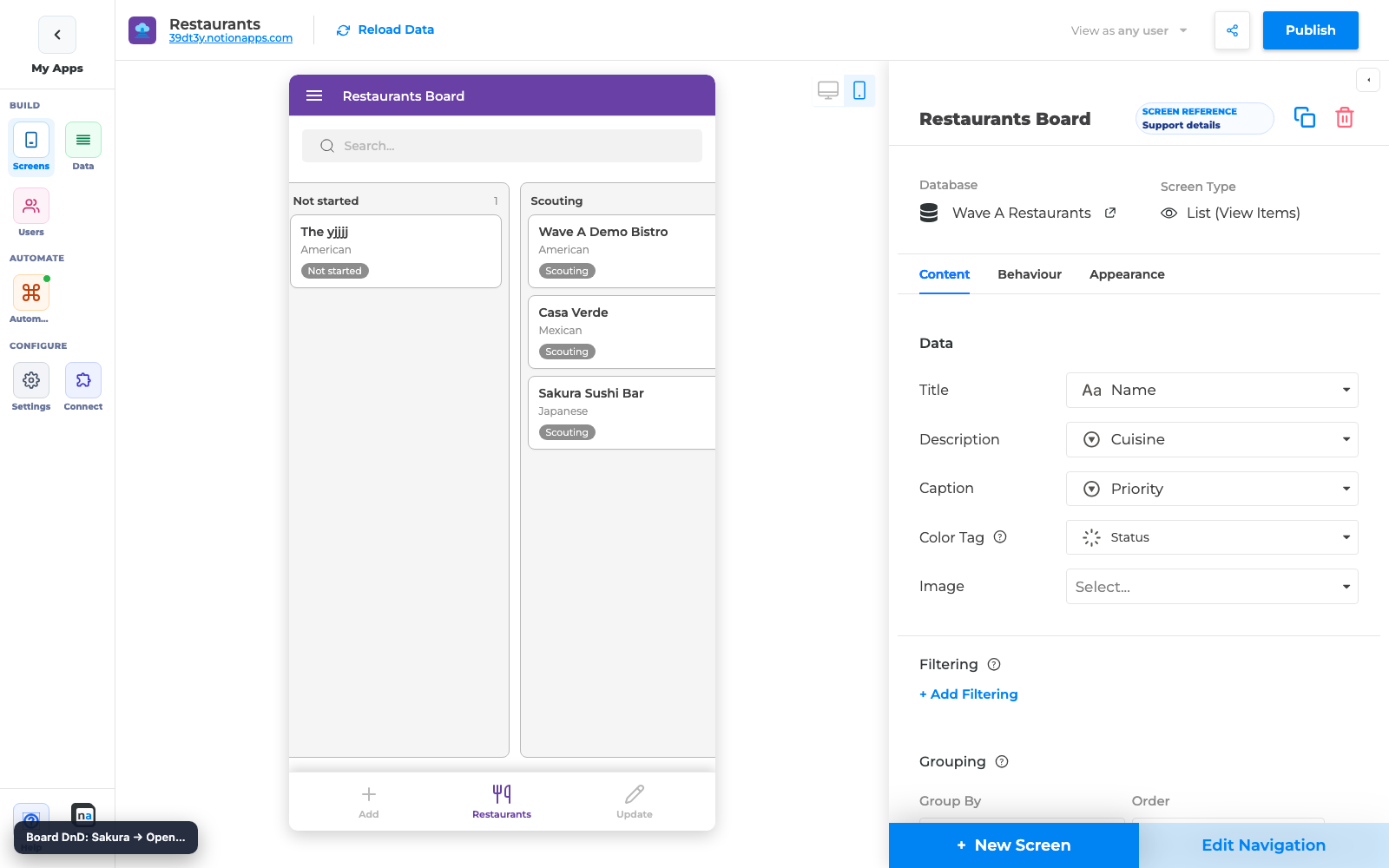Click the Color Tag help icon
1389x868 pixels.
(x=1000, y=536)
